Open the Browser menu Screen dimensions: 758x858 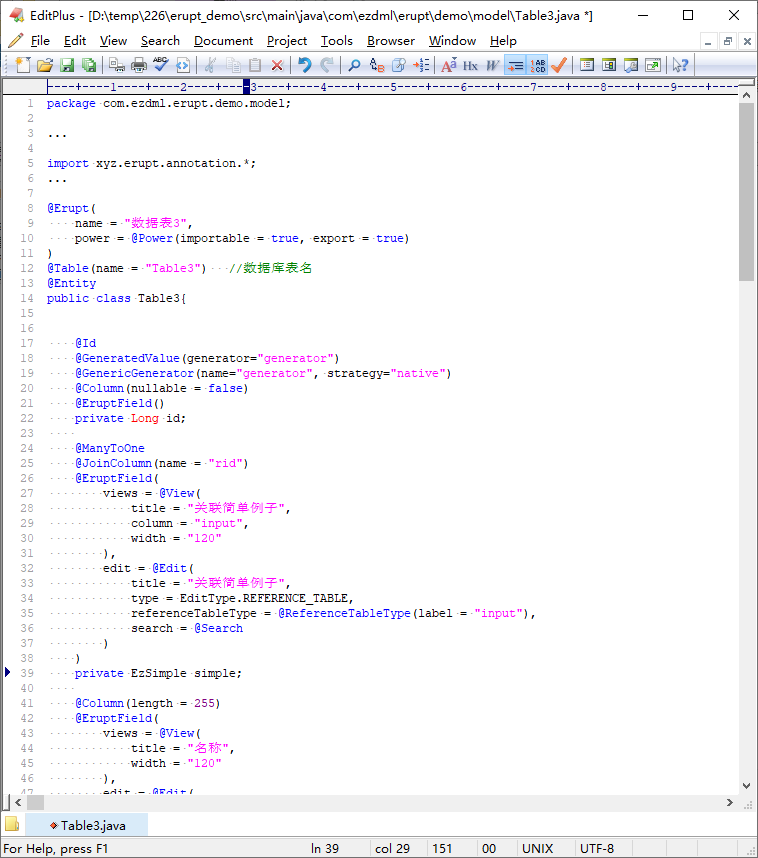[391, 41]
